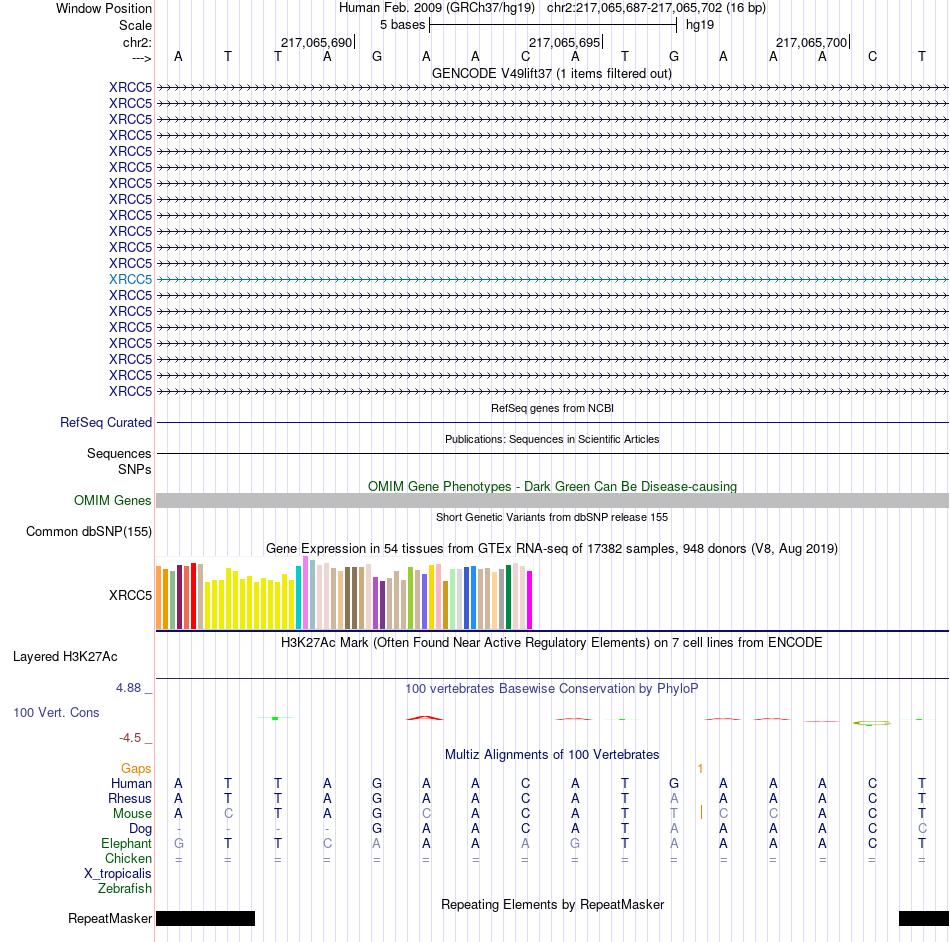Click the GENCODE V49lift37 track title
This screenshot has width=950, height=942.
[552, 73]
